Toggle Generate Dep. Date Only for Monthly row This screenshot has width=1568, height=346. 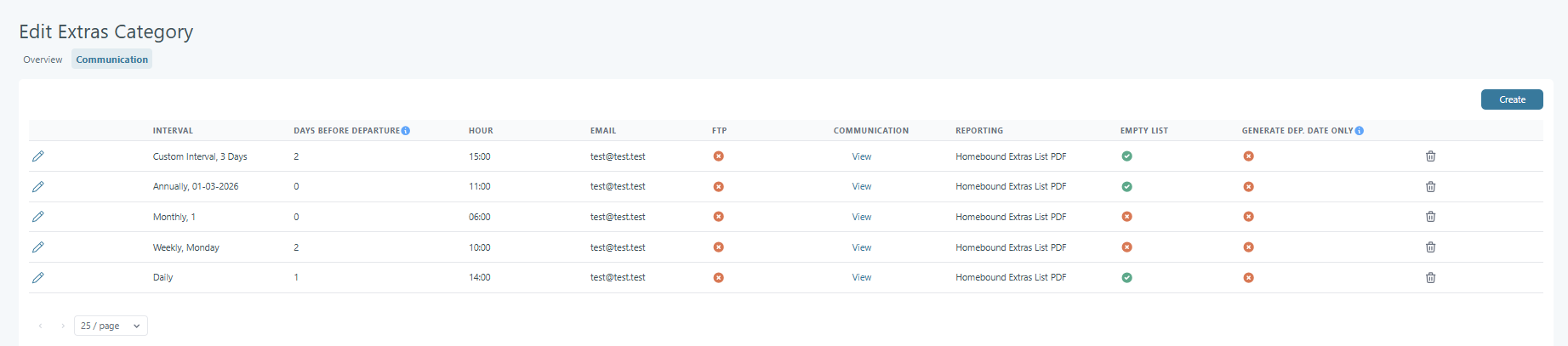[1248, 217]
